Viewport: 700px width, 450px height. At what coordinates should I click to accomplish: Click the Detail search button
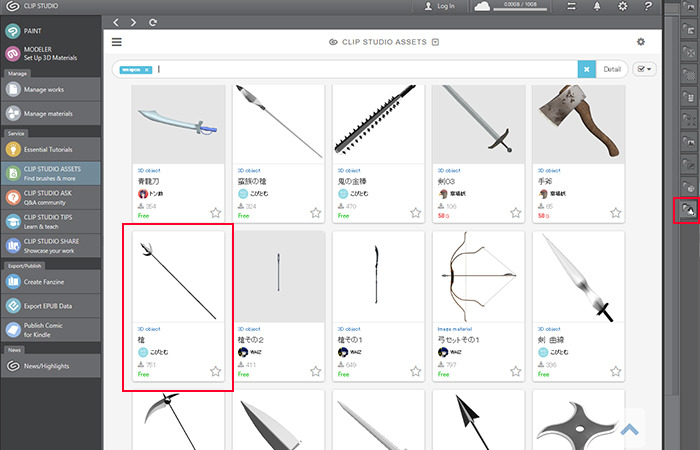(x=612, y=69)
